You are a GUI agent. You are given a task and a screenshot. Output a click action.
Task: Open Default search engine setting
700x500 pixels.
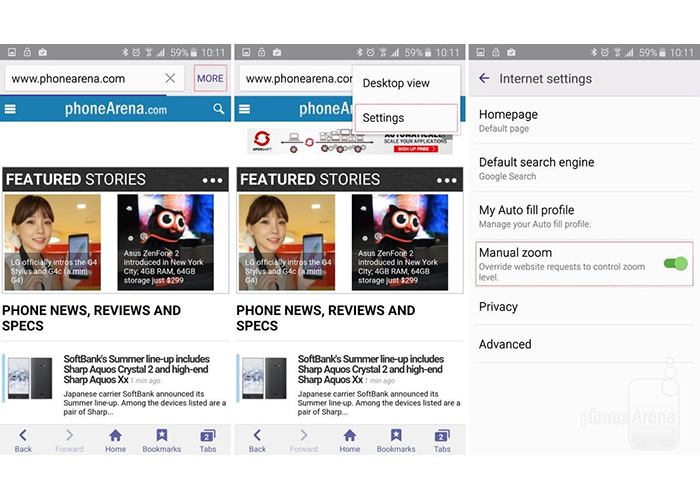(x=584, y=168)
